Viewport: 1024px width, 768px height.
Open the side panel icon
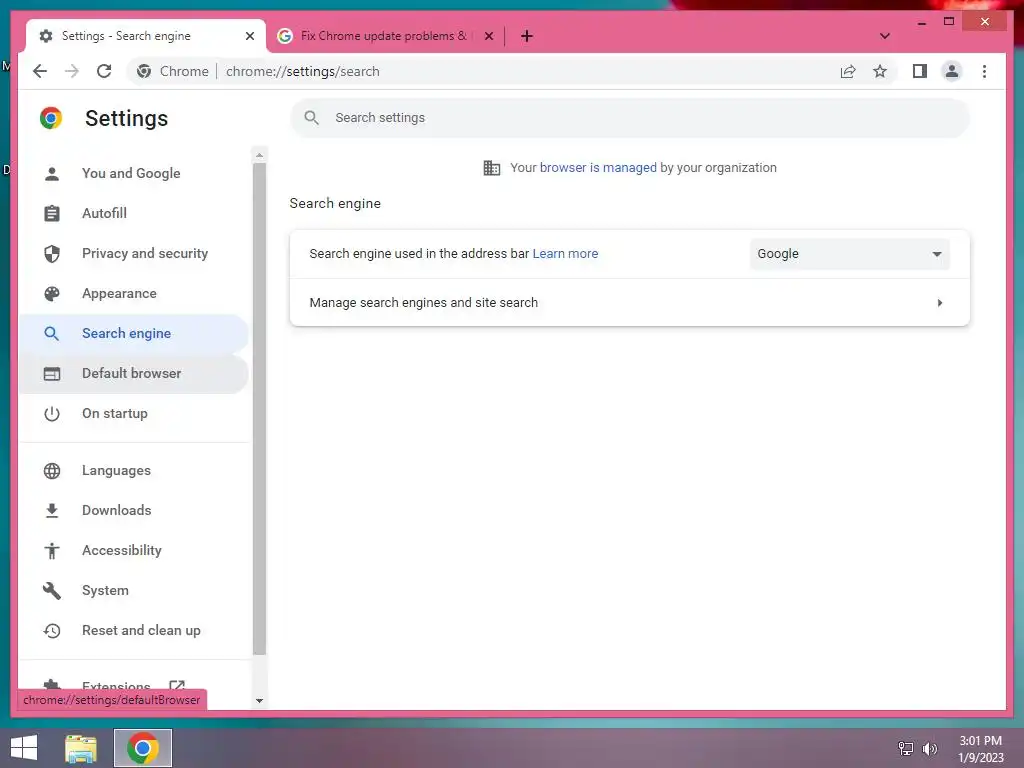(x=920, y=71)
